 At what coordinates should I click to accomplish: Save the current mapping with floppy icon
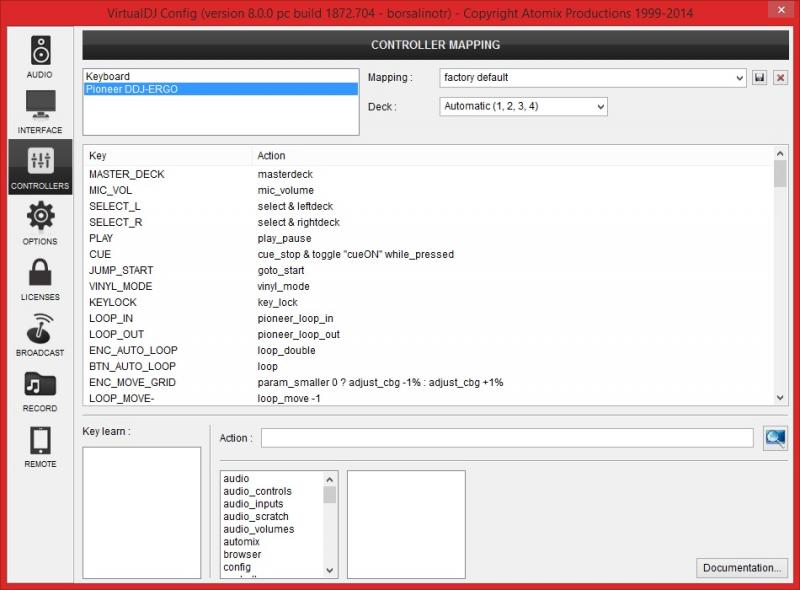(760, 78)
